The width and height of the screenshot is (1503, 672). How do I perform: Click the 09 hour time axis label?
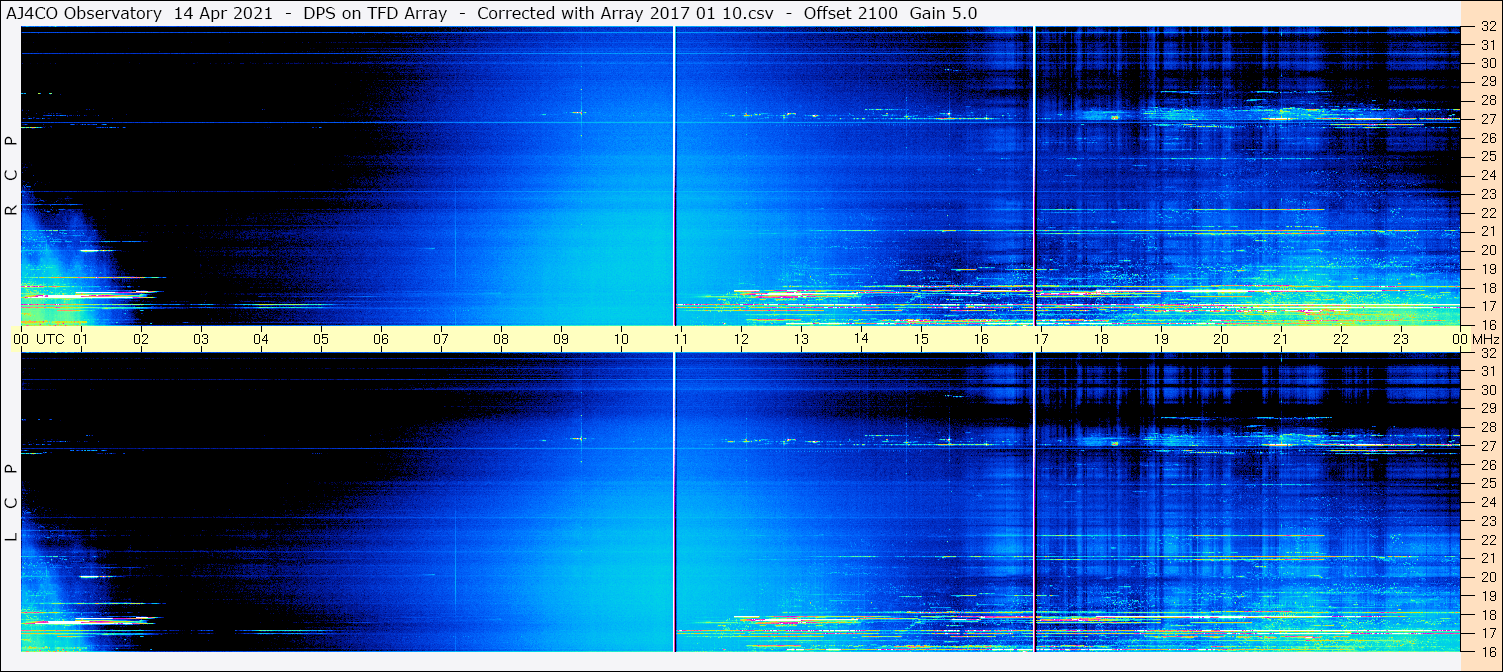point(561,339)
